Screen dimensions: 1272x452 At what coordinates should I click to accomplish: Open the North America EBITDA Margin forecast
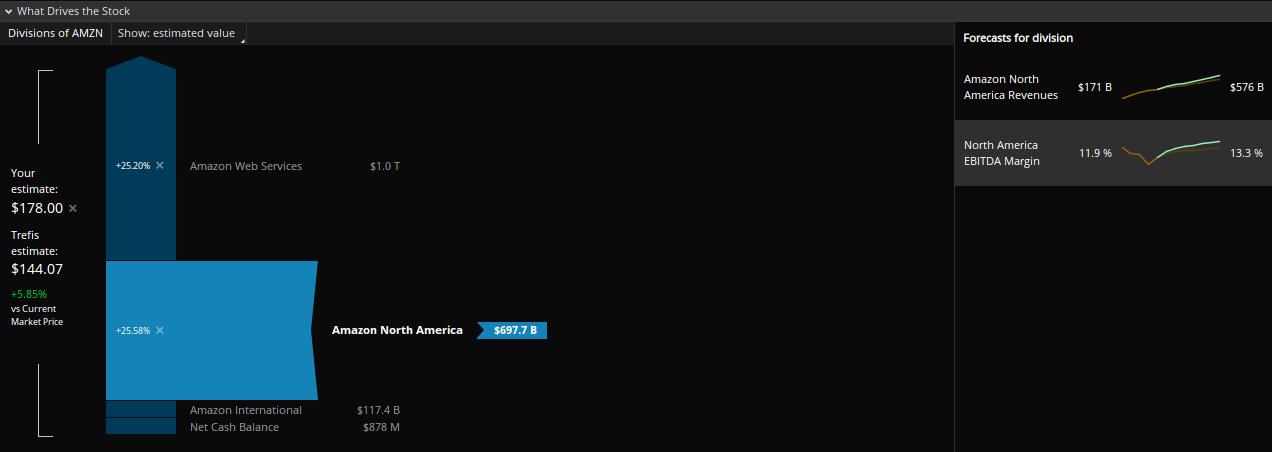[x=1113, y=153]
